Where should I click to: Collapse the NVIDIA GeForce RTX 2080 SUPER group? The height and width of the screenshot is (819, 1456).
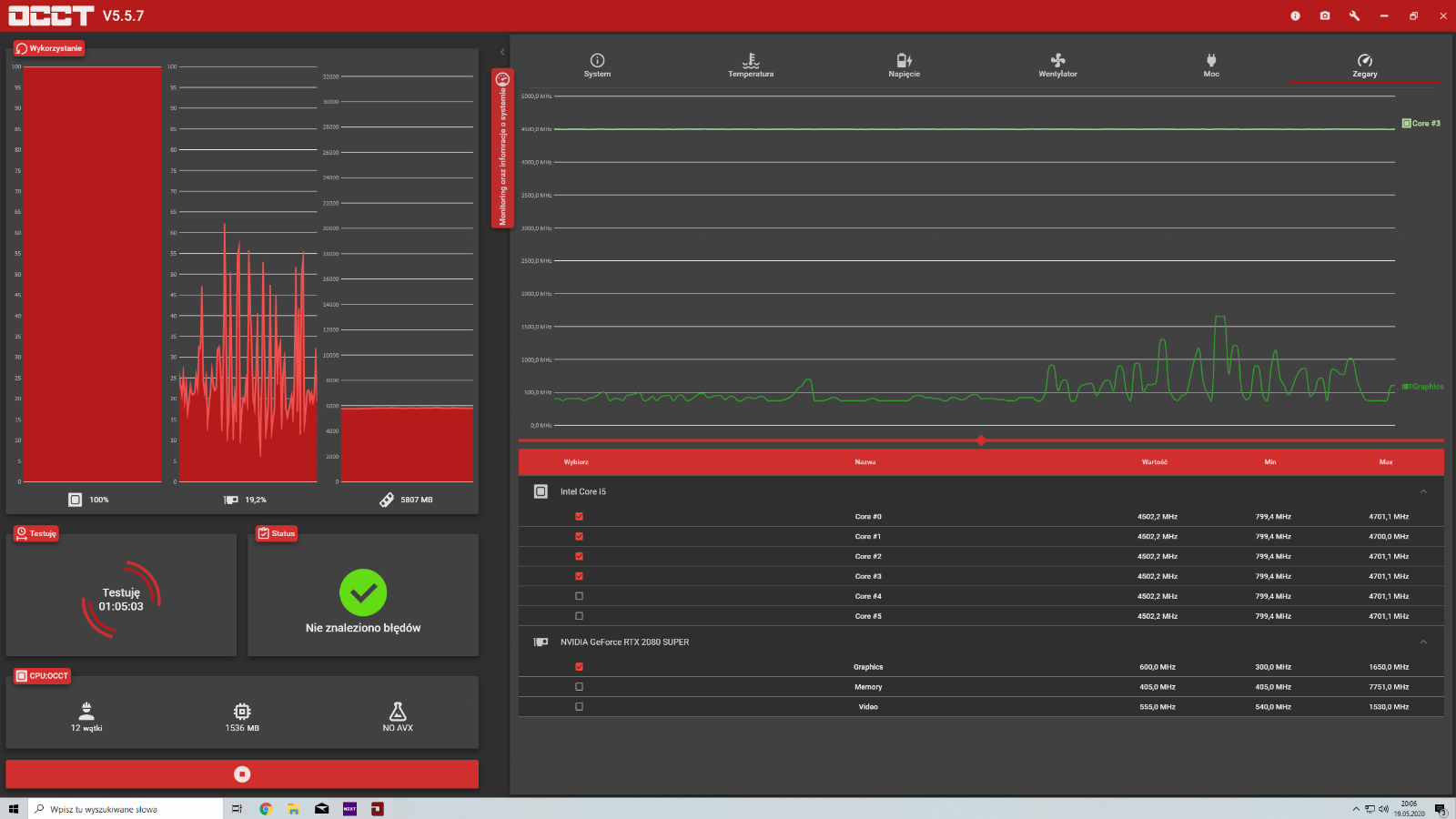(1423, 642)
